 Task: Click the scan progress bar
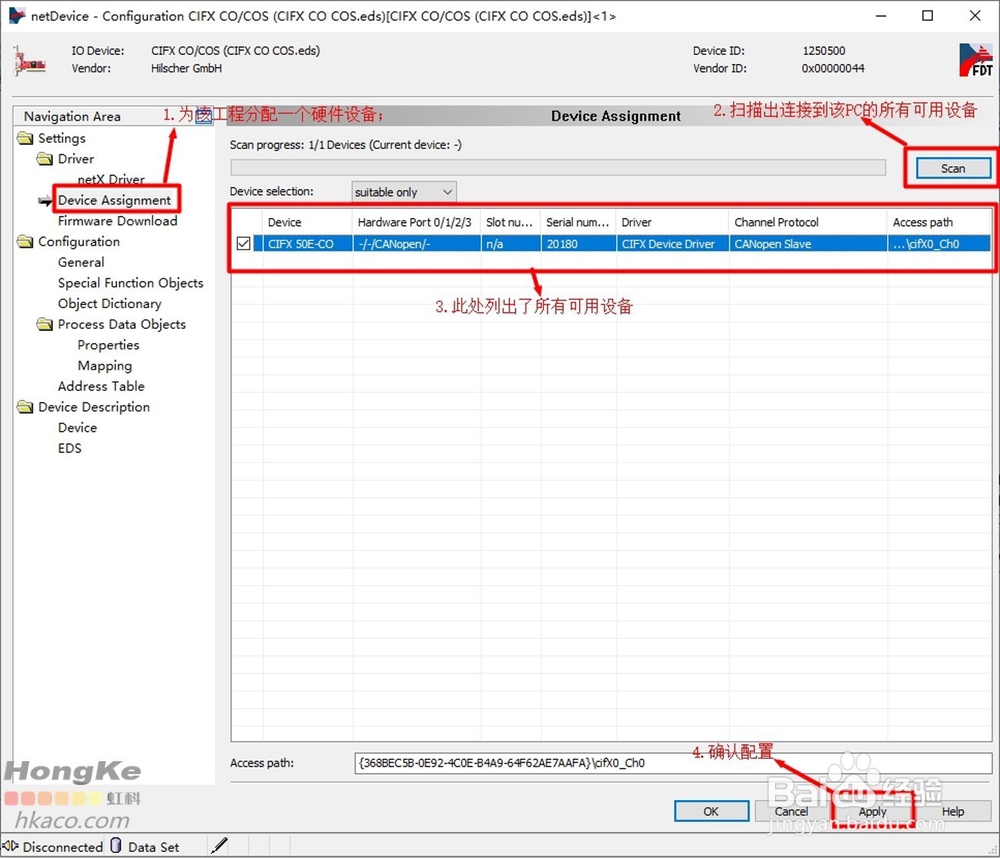tap(558, 167)
